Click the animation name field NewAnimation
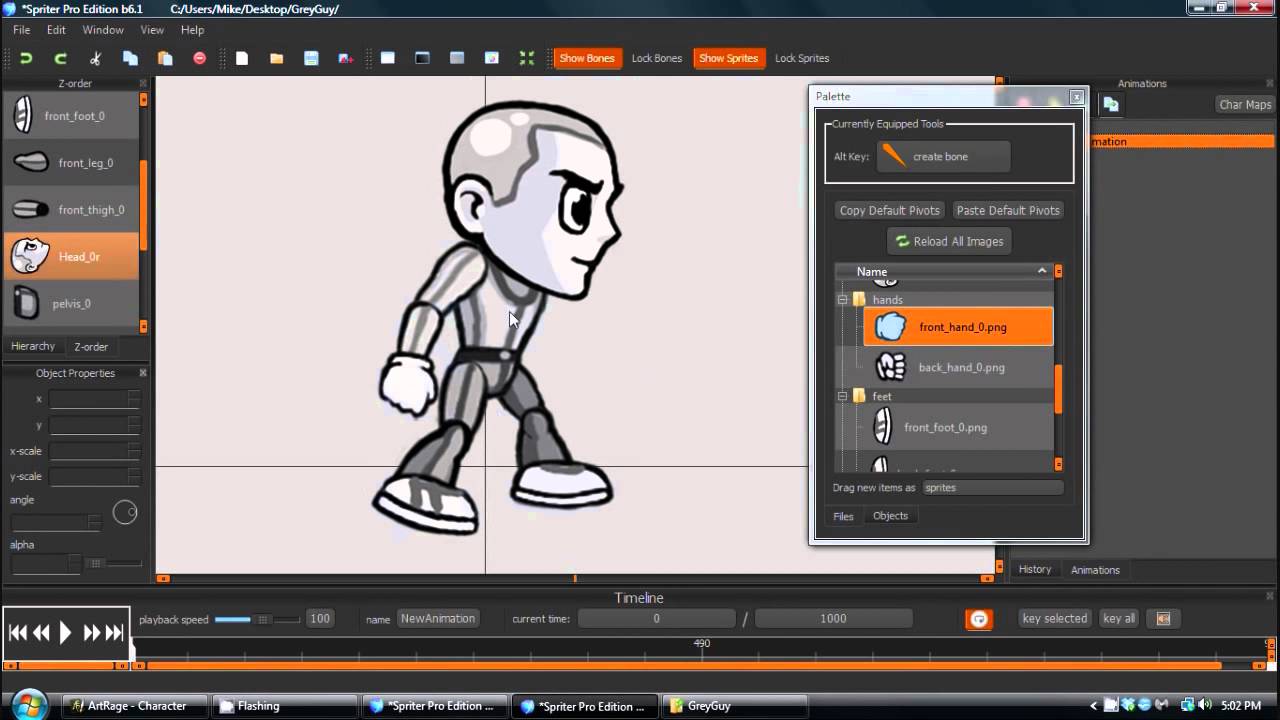This screenshot has width=1280, height=720. (438, 619)
